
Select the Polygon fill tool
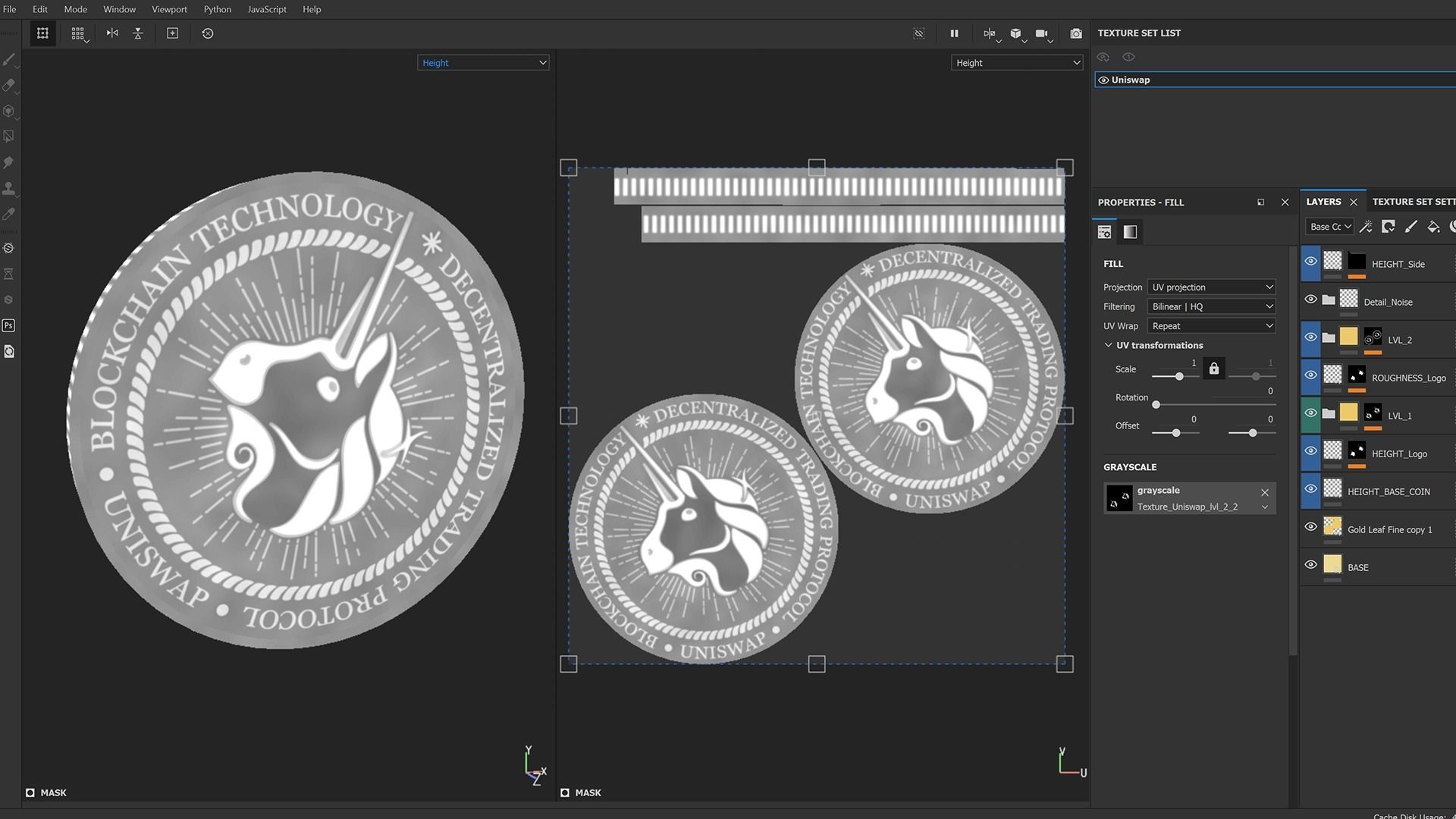(x=9, y=137)
